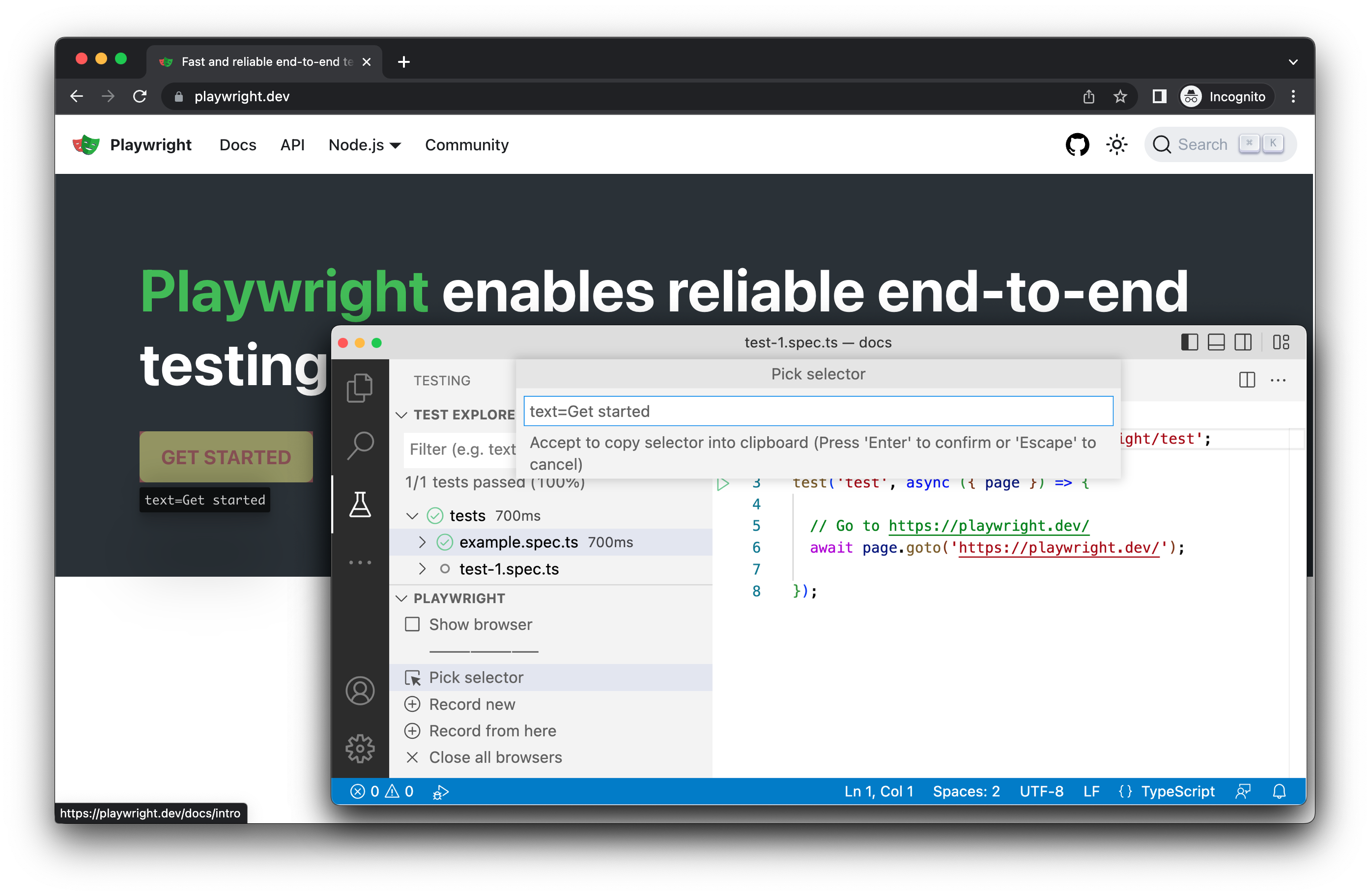Collapse the TEST EXPLORER section

click(401, 414)
